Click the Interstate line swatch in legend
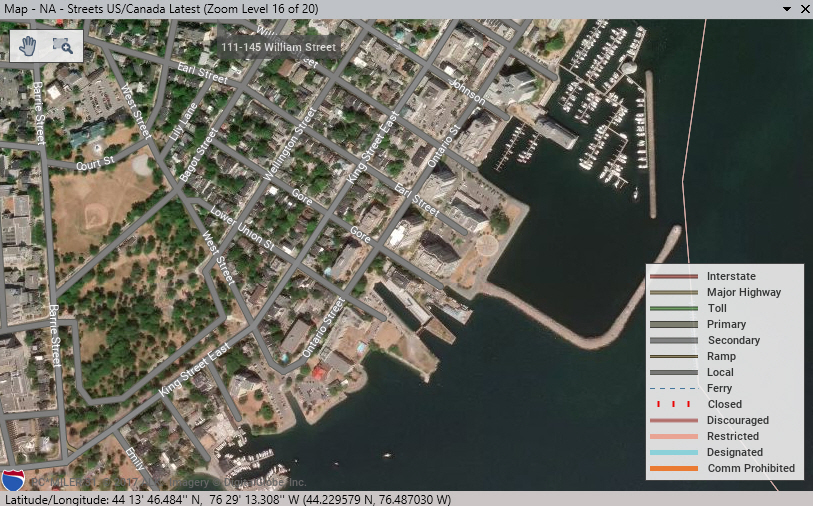This screenshot has width=813, height=506. 673,276
